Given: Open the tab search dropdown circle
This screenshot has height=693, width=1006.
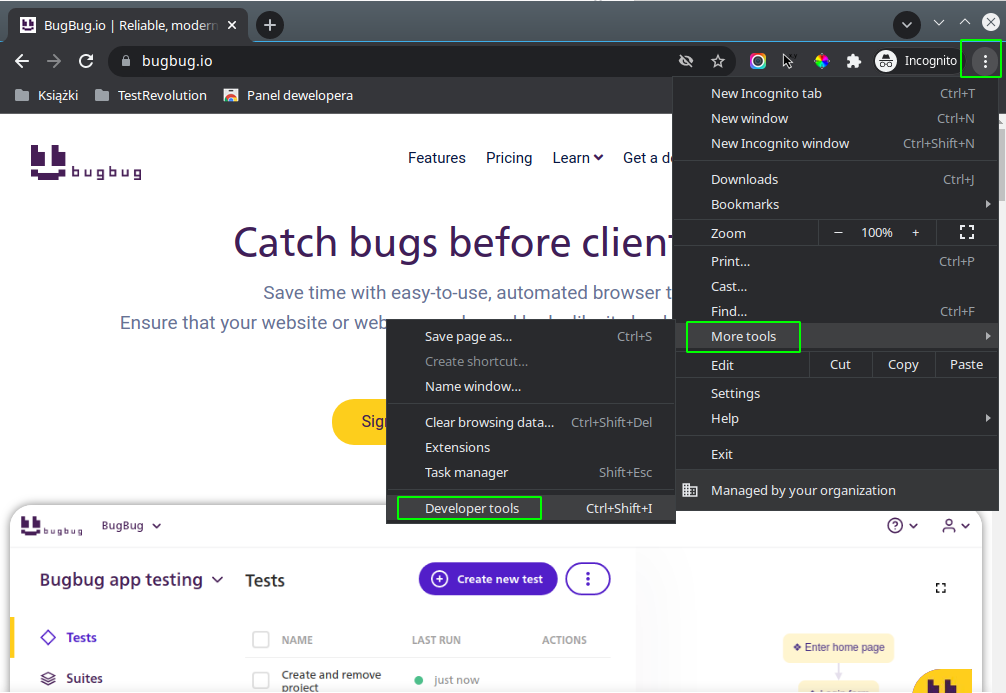Looking at the screenshot, I should click(x=907, y=25).
